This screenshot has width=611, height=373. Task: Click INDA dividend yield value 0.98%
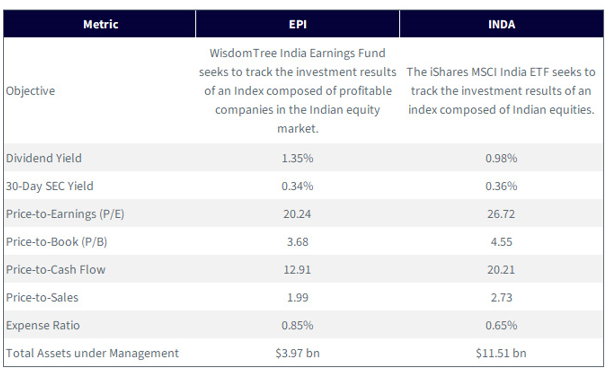(x=501, y=158)
